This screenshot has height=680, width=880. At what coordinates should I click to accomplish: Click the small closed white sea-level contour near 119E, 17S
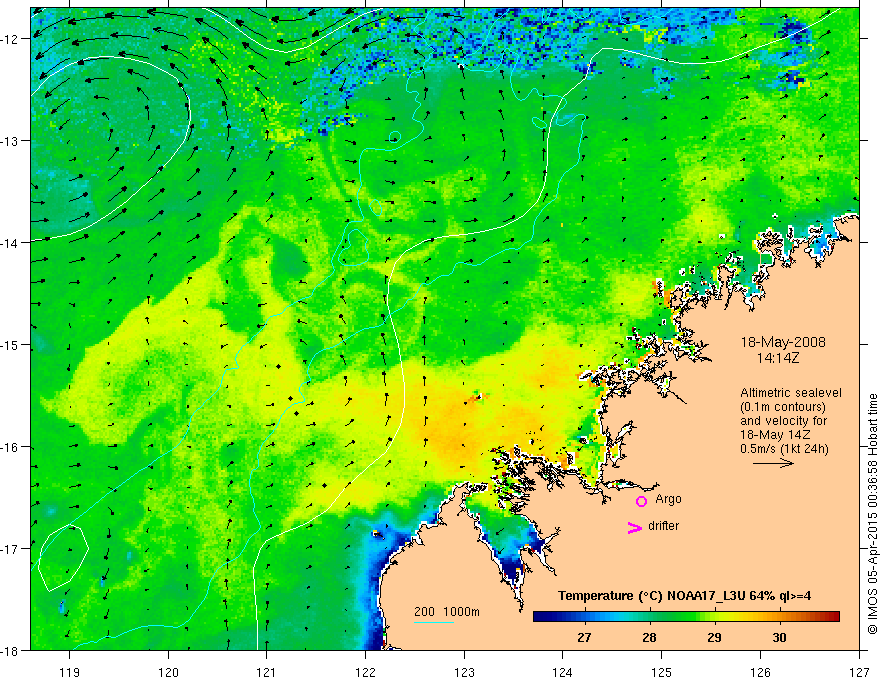[63, 558]
